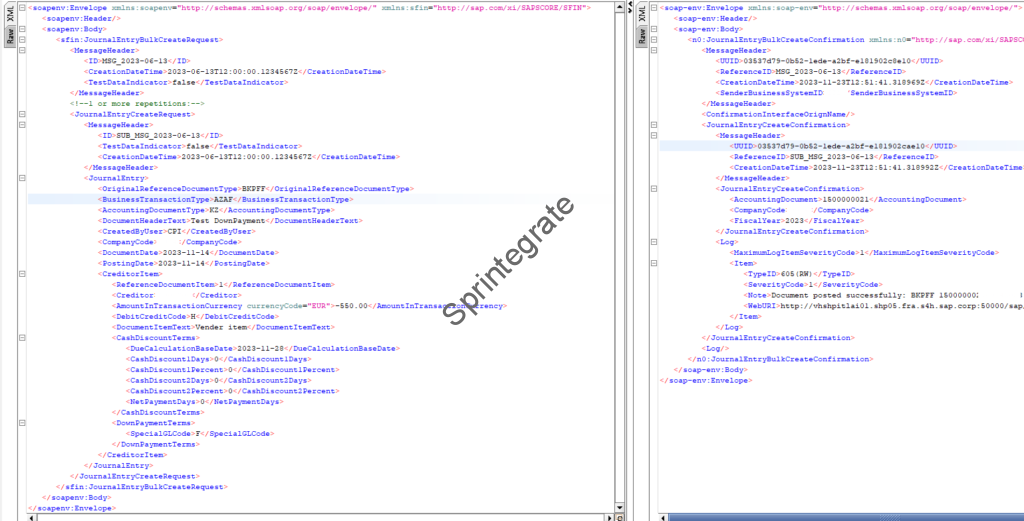
Task: Collapse n0:JournalEntryBulkCreateConfirmation fold marker
Action: click(654, 39)
